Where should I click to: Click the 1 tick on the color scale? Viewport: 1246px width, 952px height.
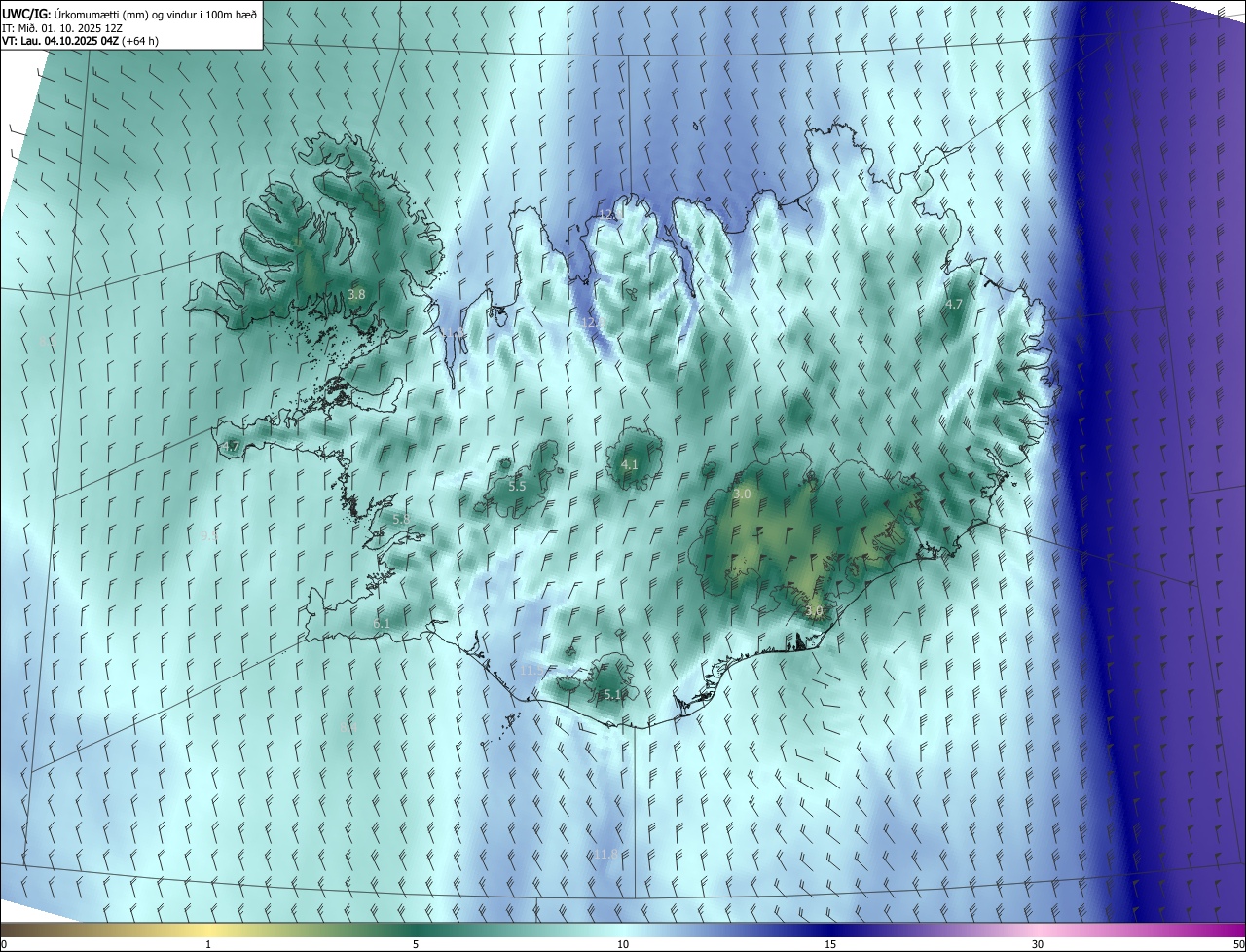coord(208,944)
